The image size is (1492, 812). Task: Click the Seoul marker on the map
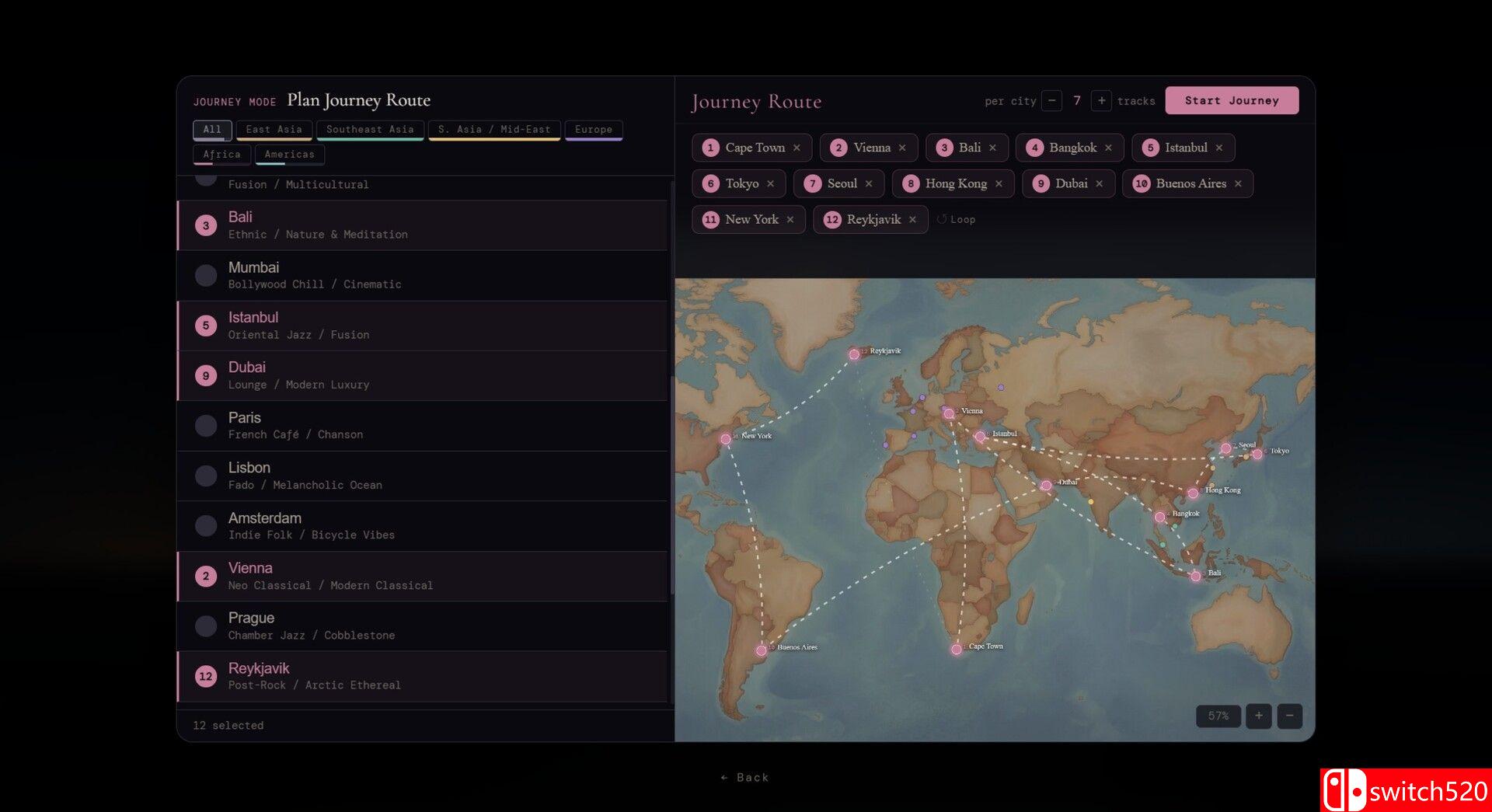pos(1225,448)
